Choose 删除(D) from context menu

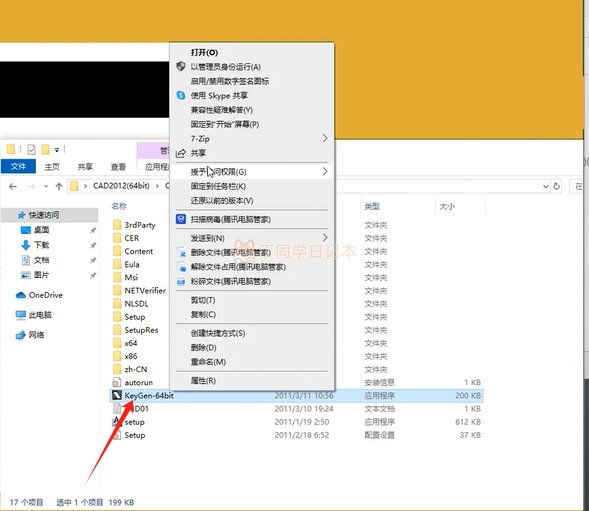[x=204, y=347]
